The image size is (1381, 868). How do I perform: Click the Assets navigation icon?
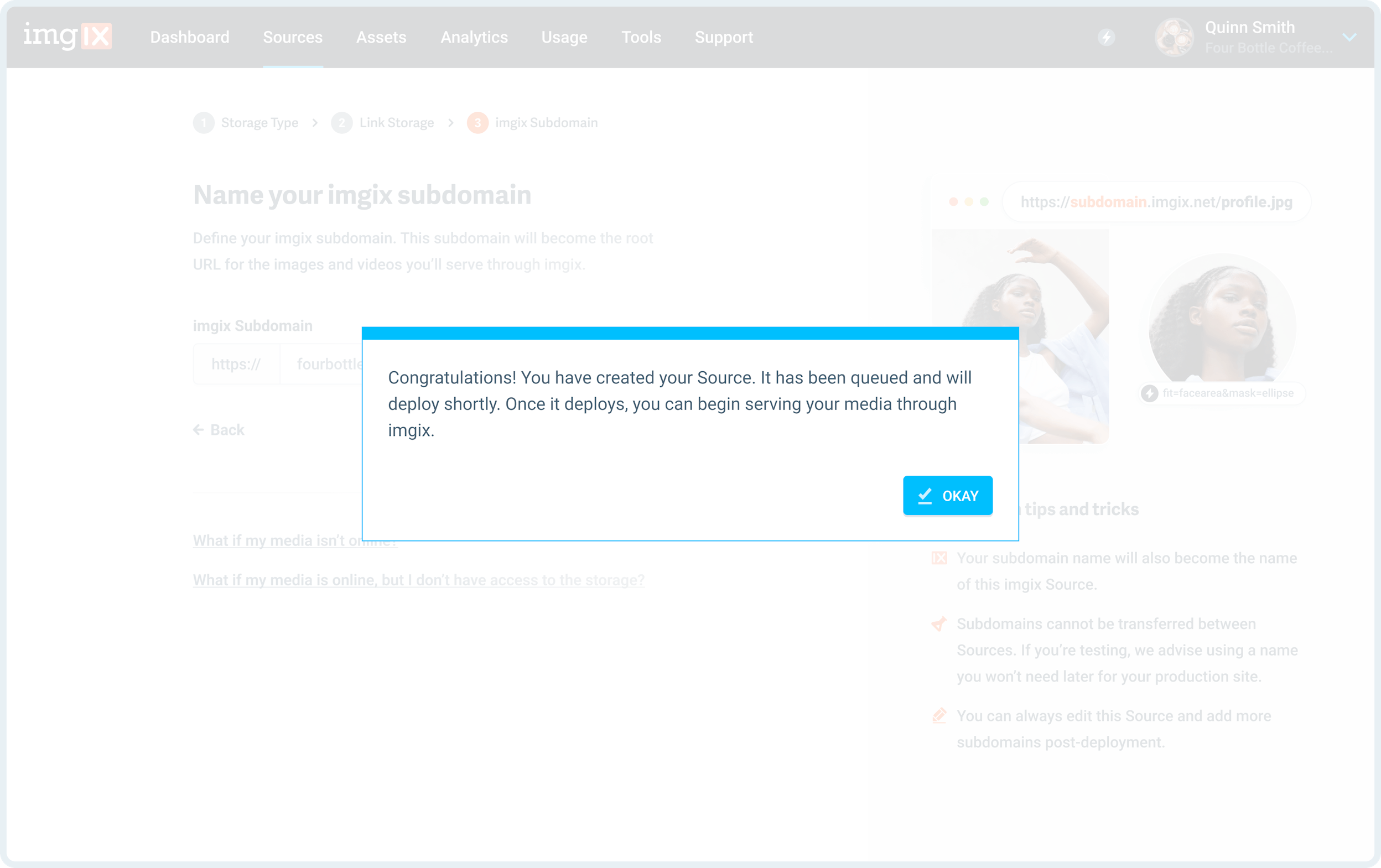tap(381, 37)
